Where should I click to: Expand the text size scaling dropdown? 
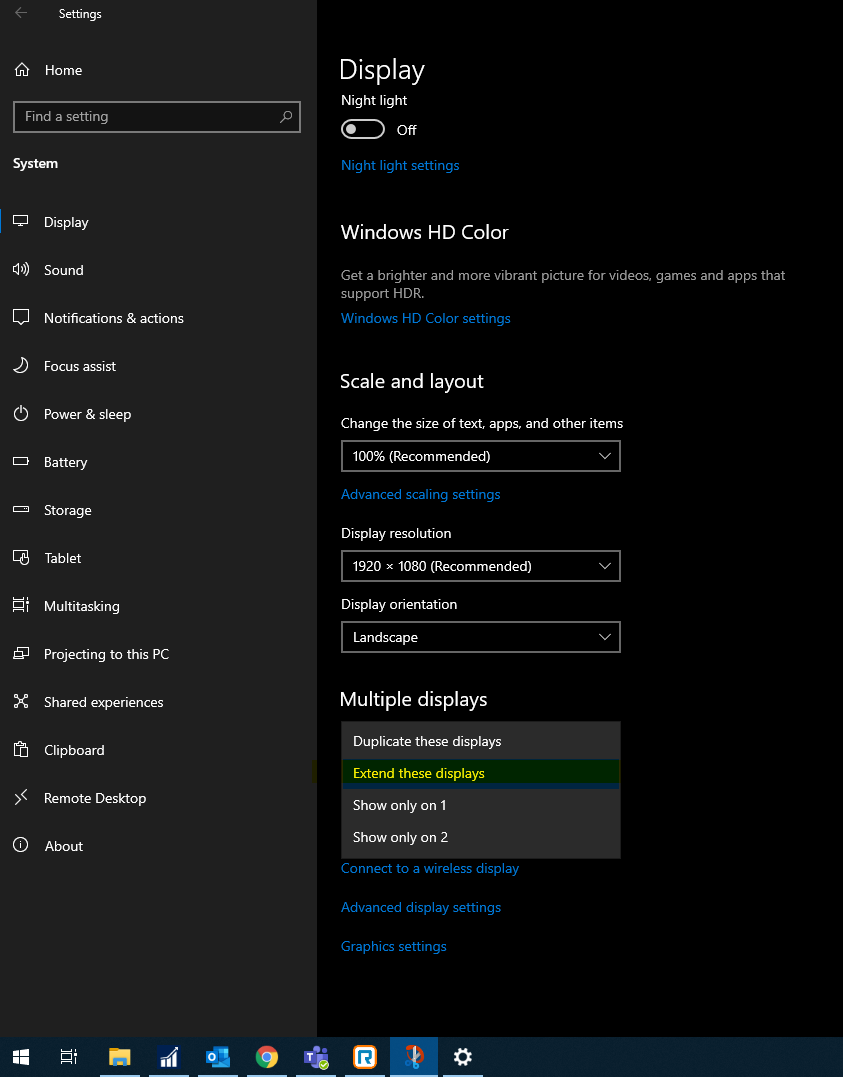[x=480, y=456]
